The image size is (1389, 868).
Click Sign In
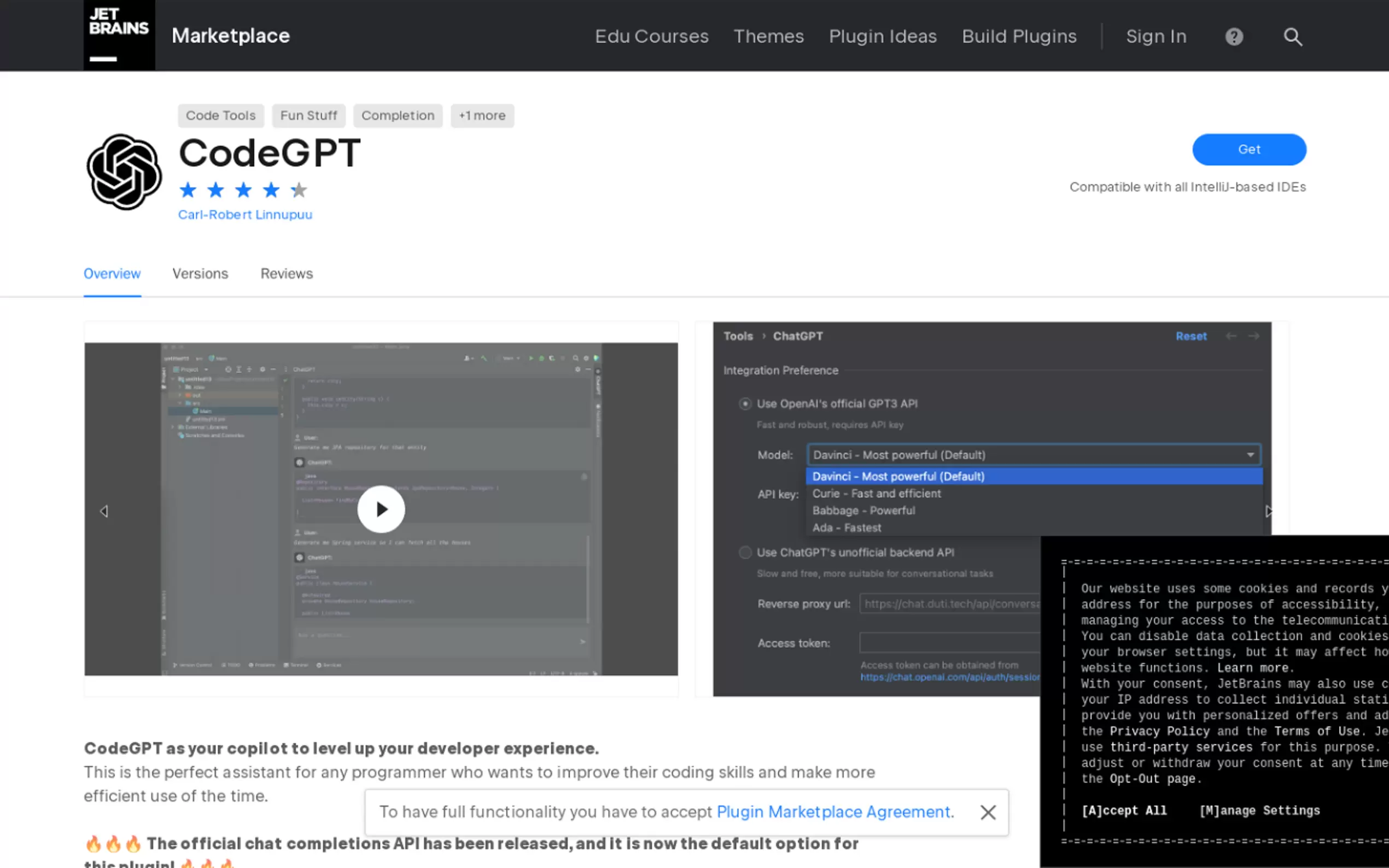point(1156,36)
